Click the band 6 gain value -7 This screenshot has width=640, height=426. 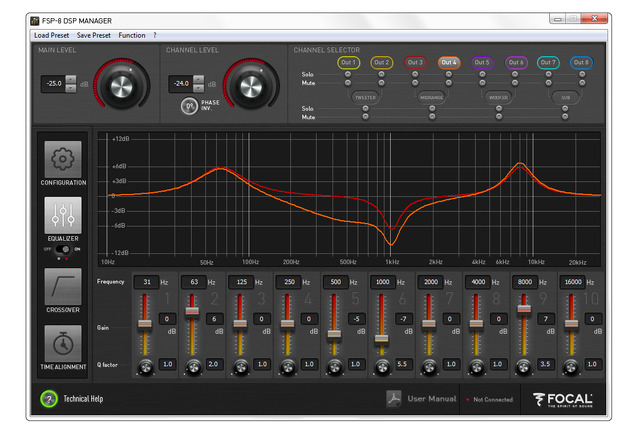403,319
